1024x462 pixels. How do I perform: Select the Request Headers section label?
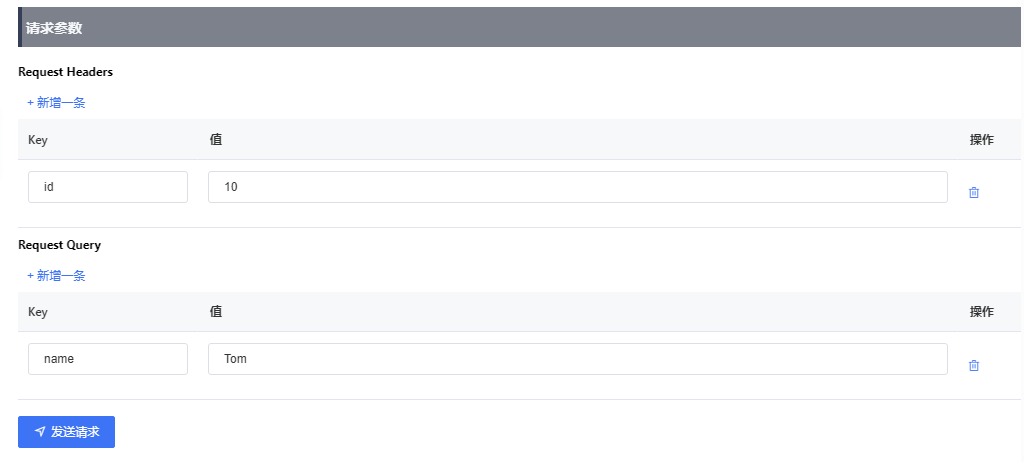[x=65, y=72]
